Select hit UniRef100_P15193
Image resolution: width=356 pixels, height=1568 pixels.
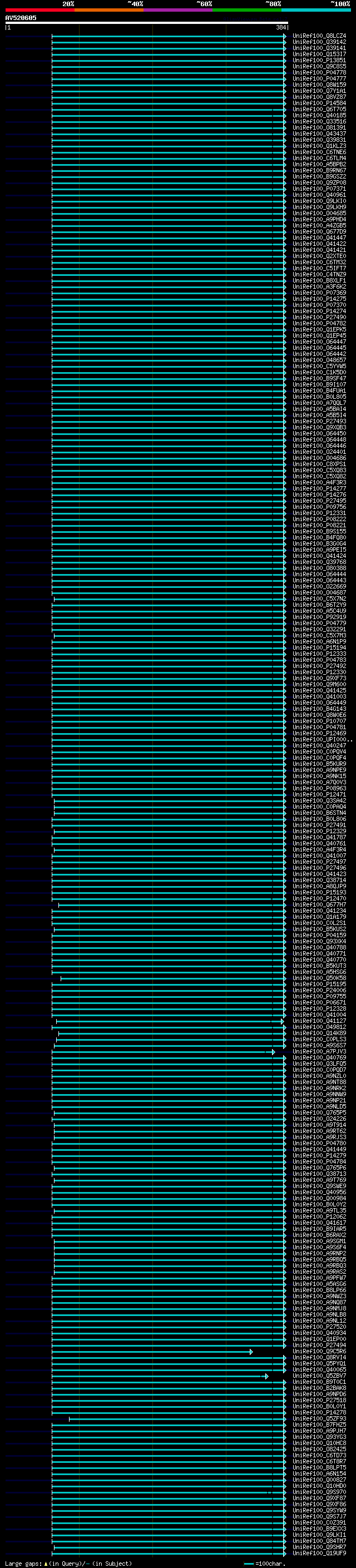pyautogui.click(x=319, y=892)
